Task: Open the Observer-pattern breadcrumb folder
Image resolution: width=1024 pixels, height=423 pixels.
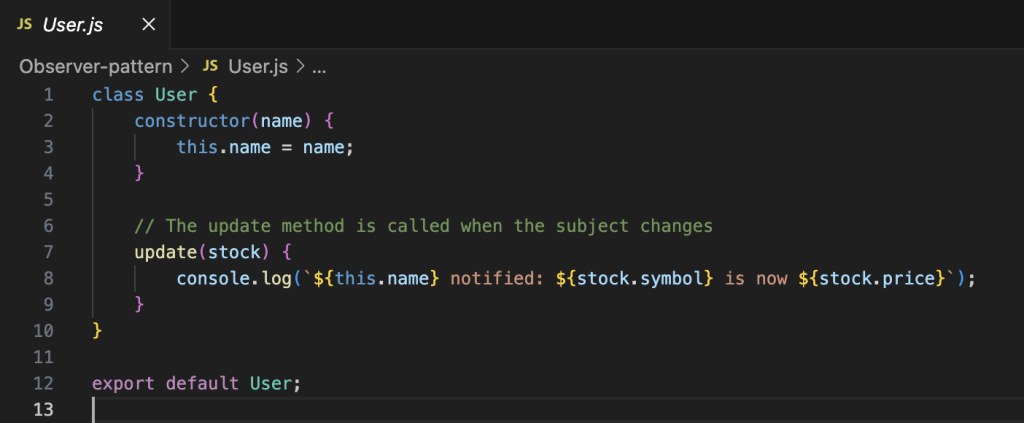Action: click(x=96, y=67)
